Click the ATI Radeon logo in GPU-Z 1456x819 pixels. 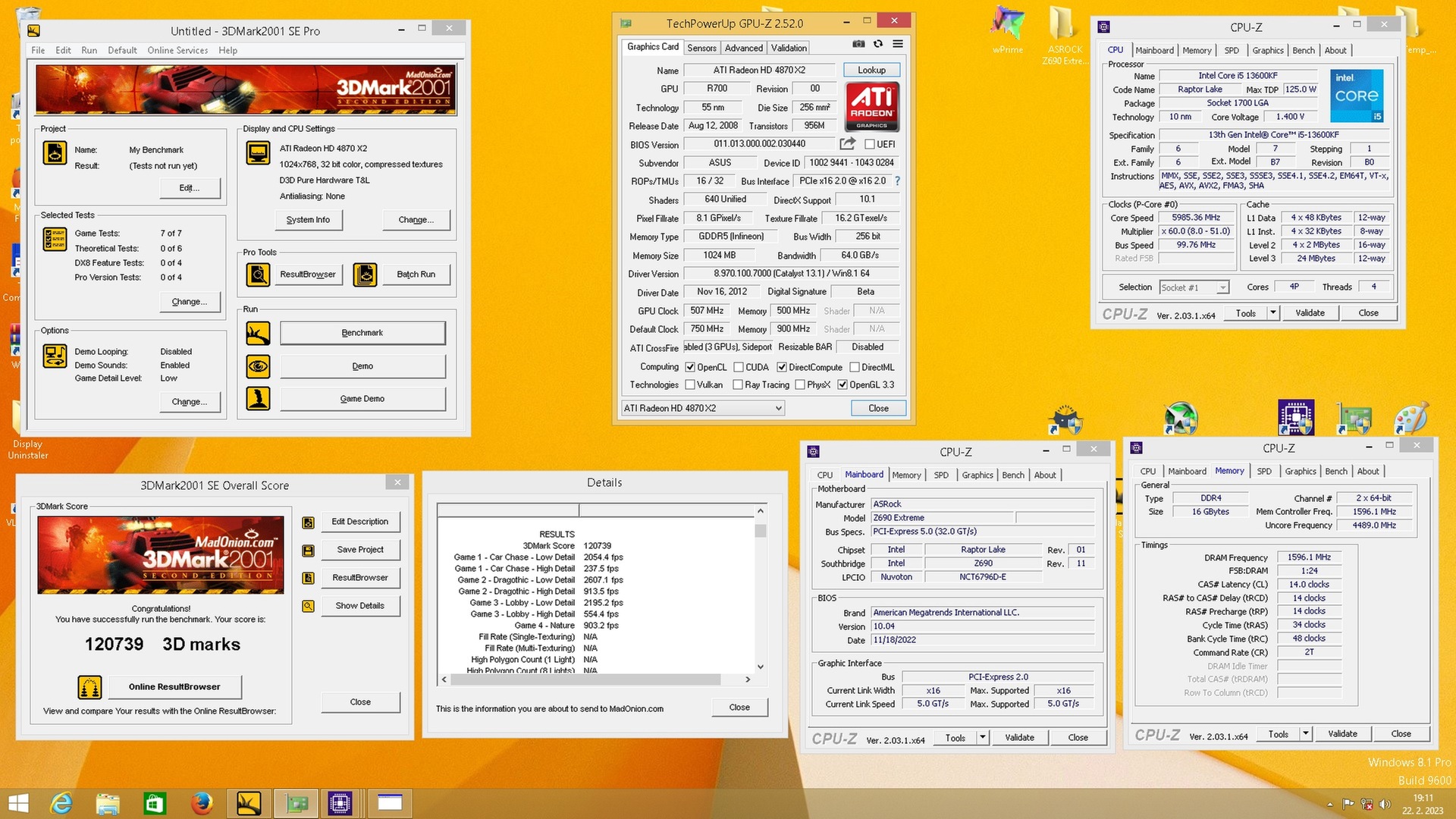point(871,105)
